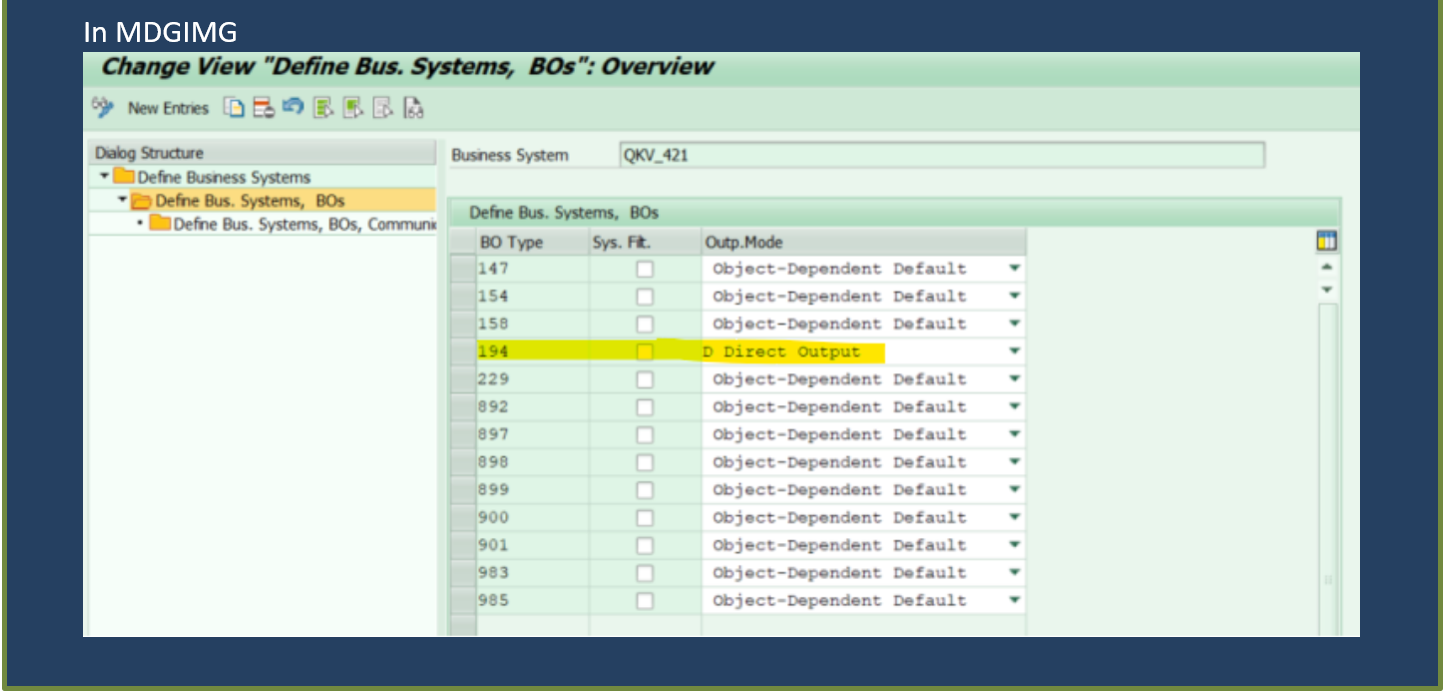Click the Display/Change toggle icon
Viewport: 1446px width, 694px height.
tap(102, 107)
